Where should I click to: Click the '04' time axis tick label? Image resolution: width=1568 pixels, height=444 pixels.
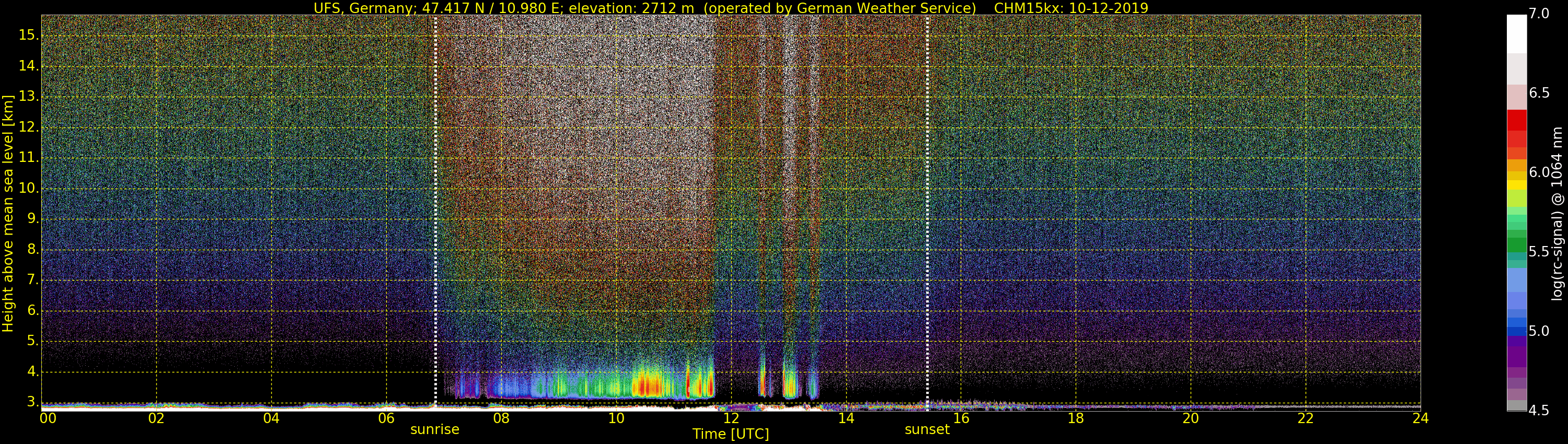pos(271,418)
